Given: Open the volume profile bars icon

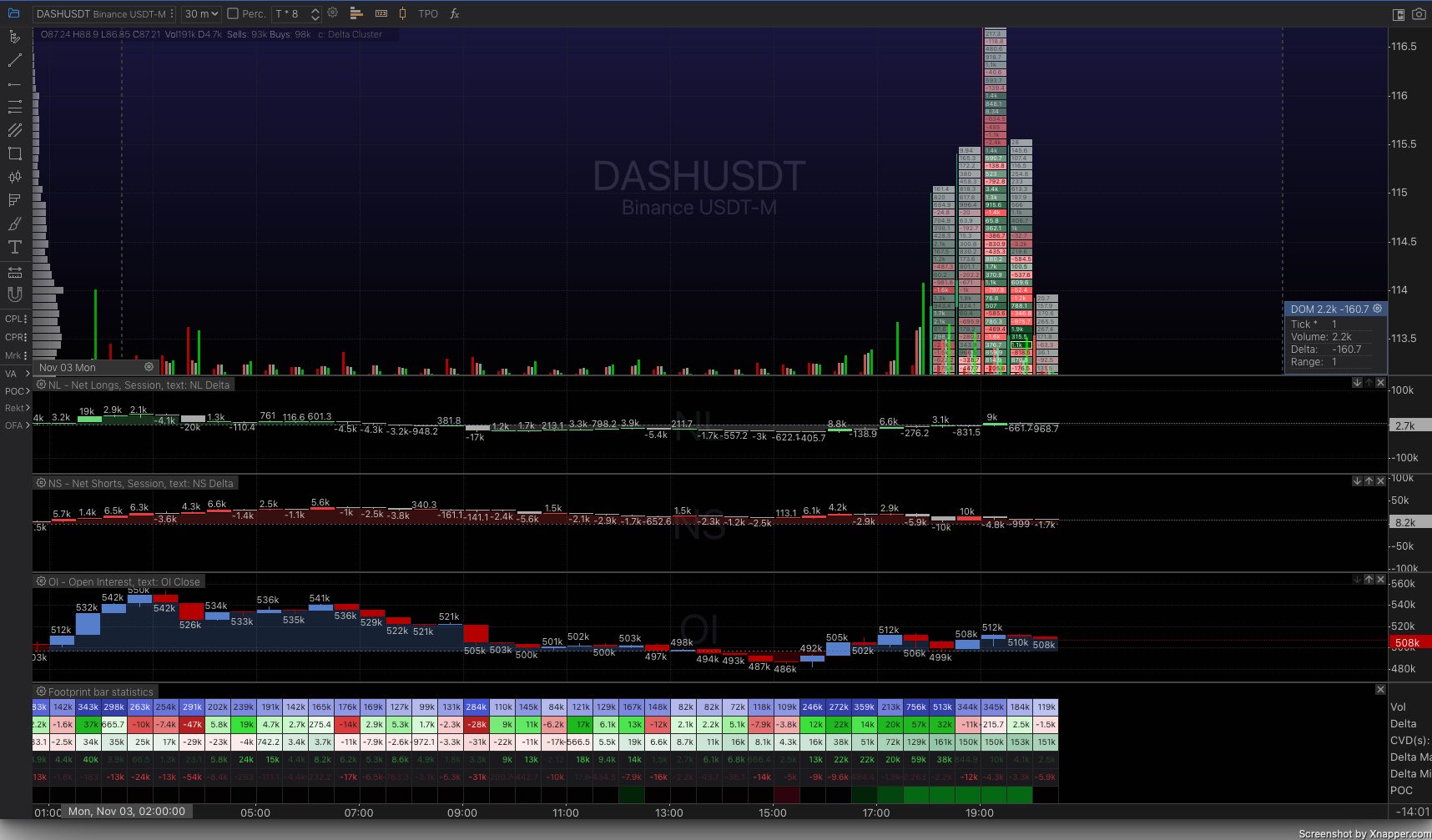Looking at the screenshot, I should [356, 13].
